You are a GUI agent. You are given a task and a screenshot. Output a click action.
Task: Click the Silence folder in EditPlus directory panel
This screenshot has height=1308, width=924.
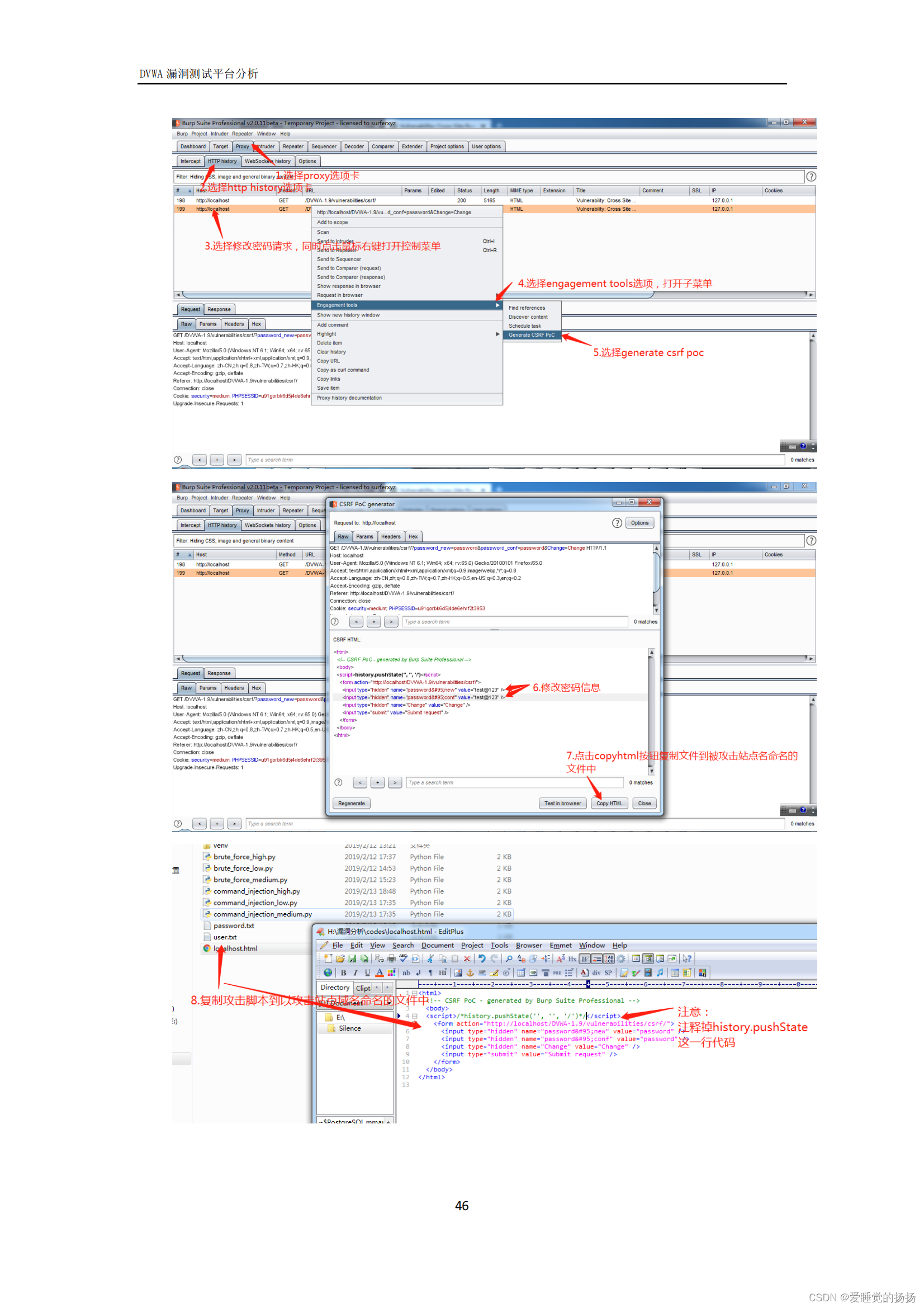coord(349,1028)
